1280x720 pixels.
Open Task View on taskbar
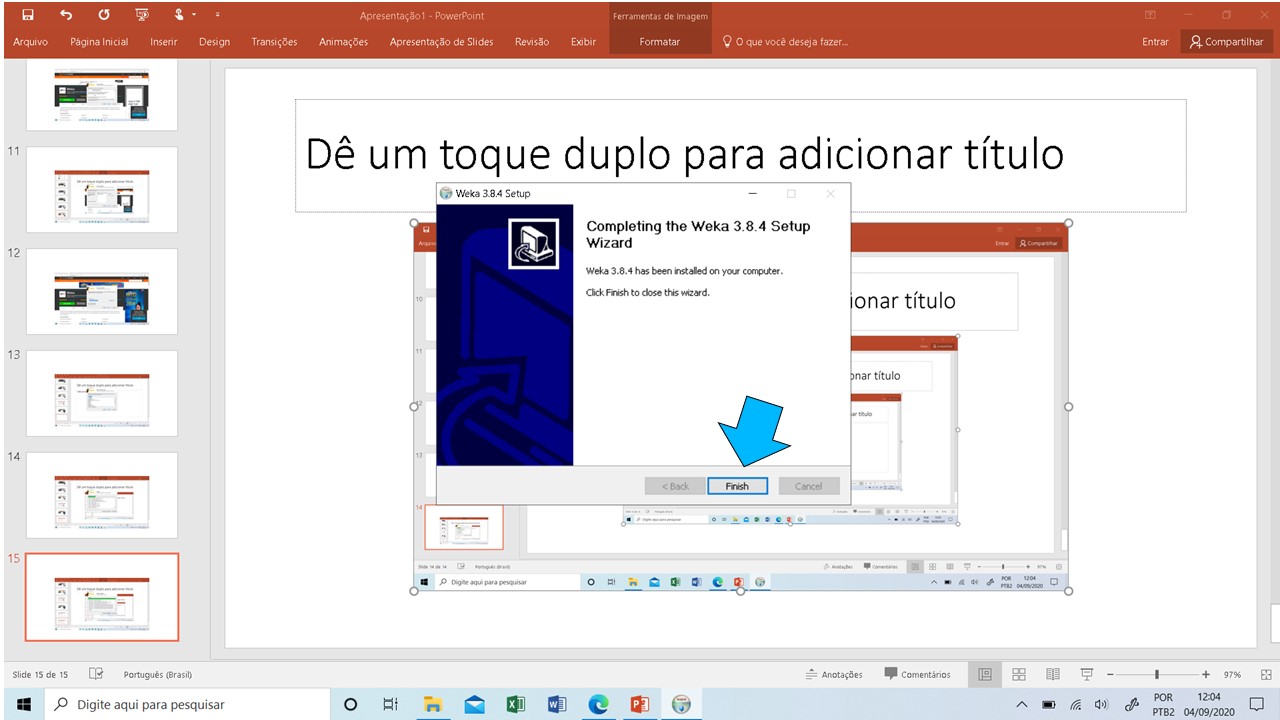click(x=391, y=704)
